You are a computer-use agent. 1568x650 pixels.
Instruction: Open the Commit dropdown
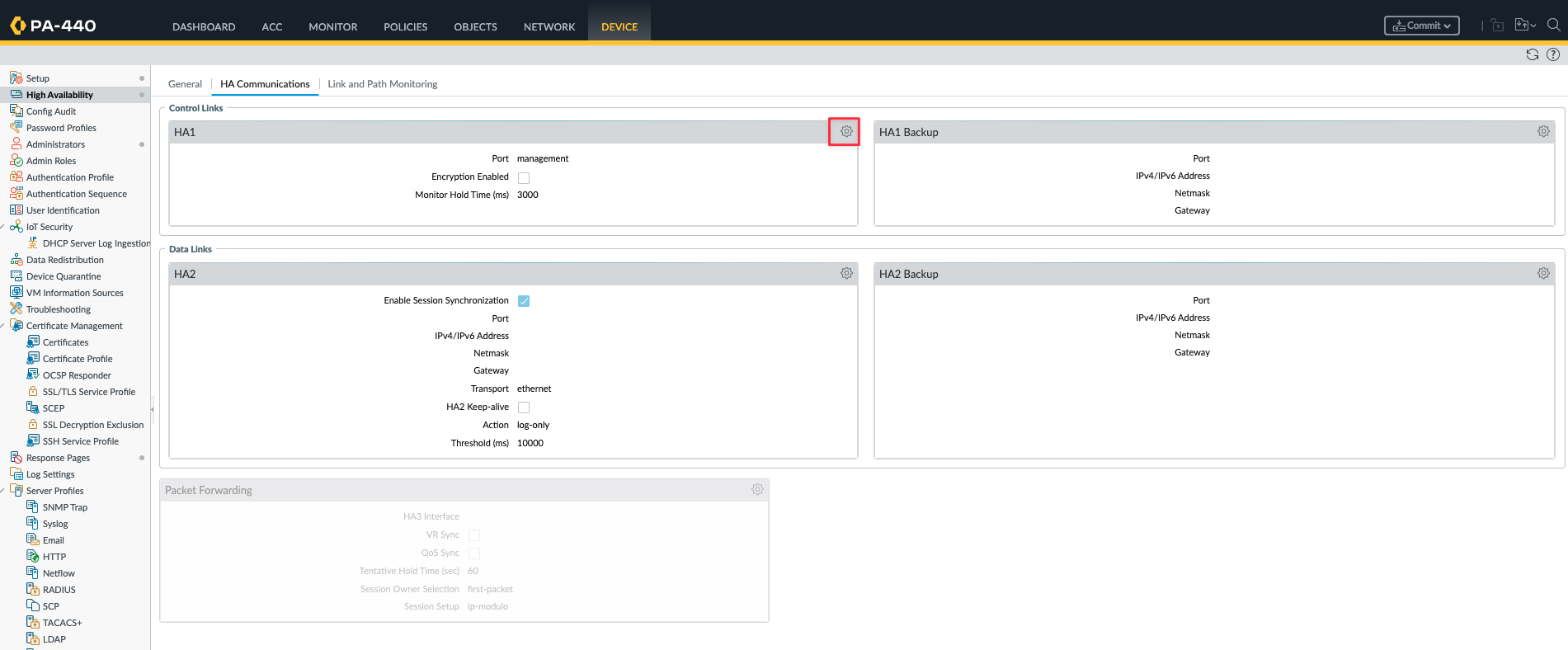(1422, 26)
